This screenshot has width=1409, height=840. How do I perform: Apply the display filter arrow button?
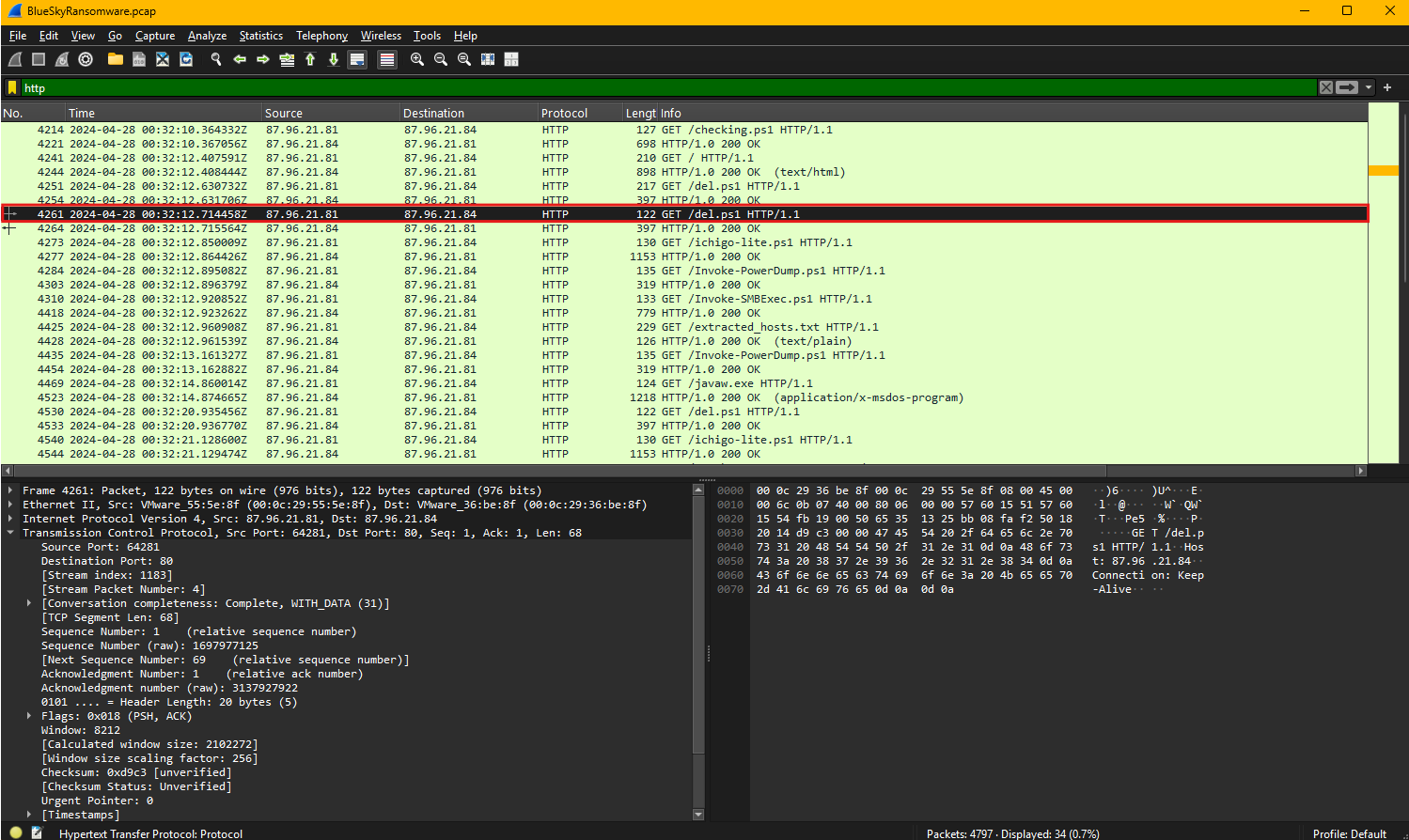(x=1347, y=87)
